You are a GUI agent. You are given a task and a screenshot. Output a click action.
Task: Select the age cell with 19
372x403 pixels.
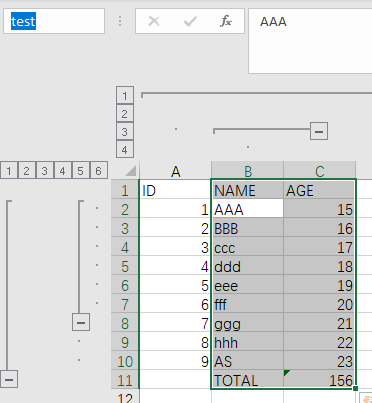click(x=320, y=285)
